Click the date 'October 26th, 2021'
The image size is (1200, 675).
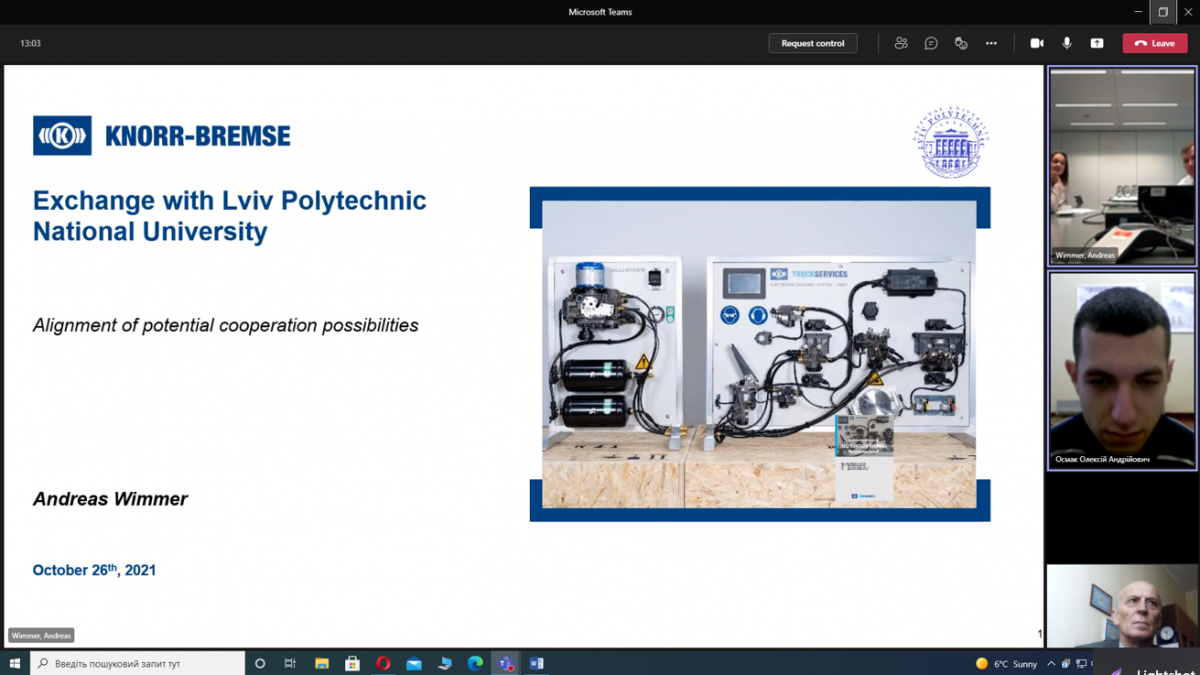click(94, 570)
